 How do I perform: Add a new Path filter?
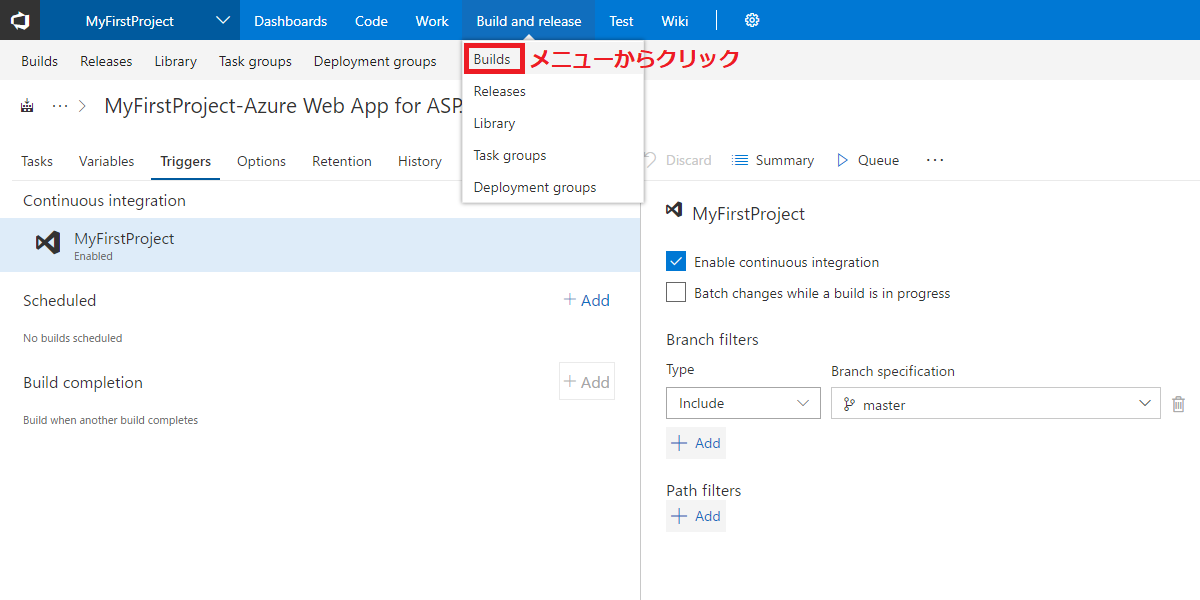[x=696, y=516]
